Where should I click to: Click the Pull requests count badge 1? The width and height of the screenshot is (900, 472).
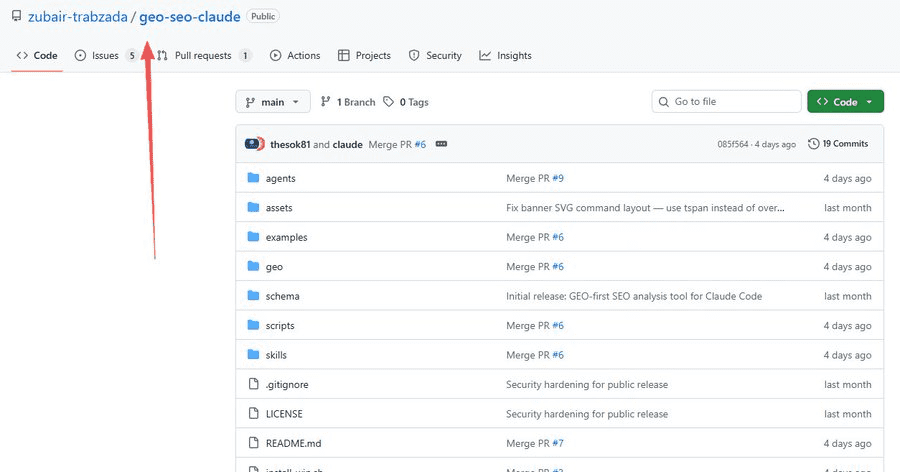[245, 56]
